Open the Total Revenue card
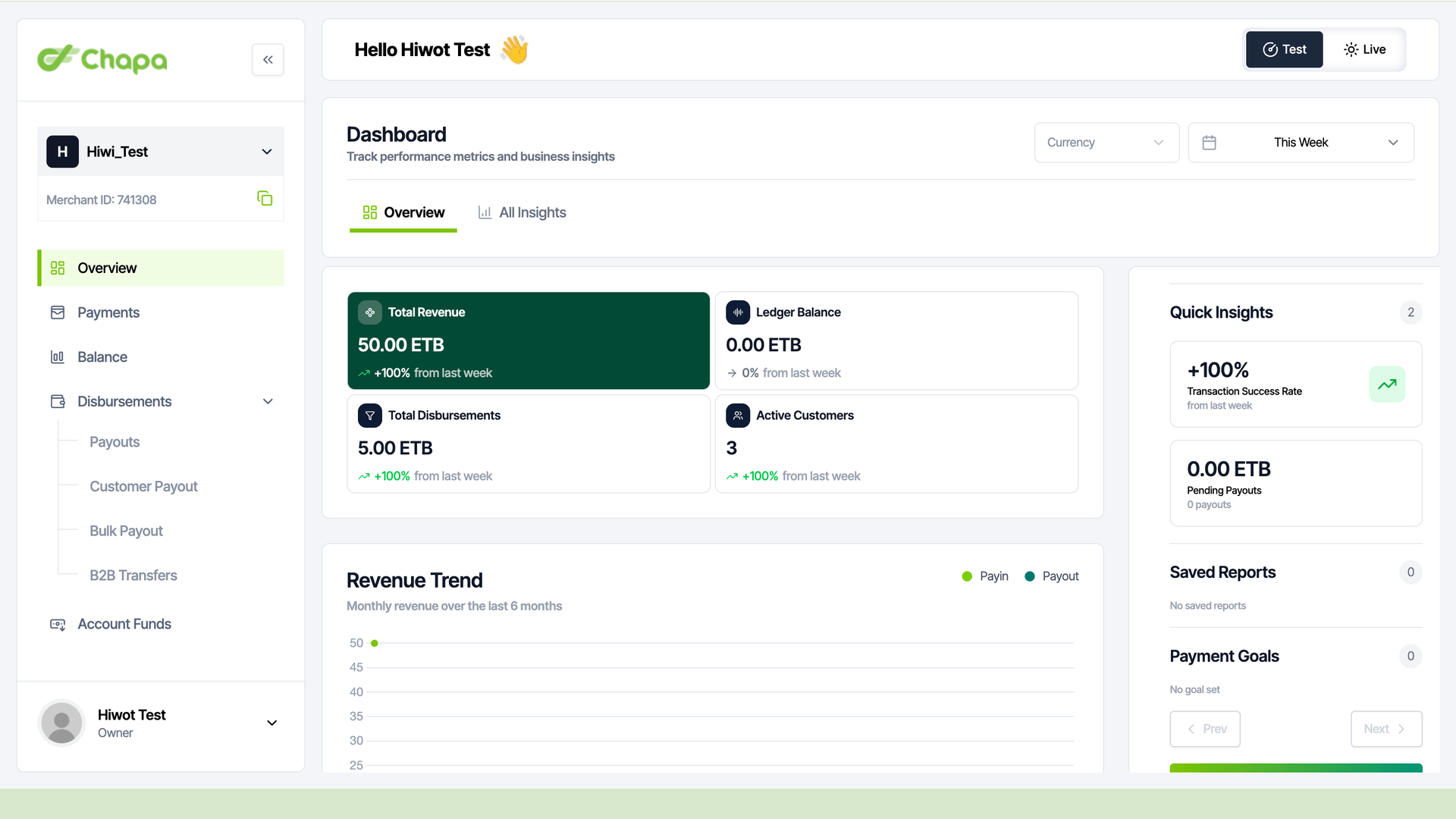Image resolution: width=1456 pixels, height=819 pixels. [529, 340]
